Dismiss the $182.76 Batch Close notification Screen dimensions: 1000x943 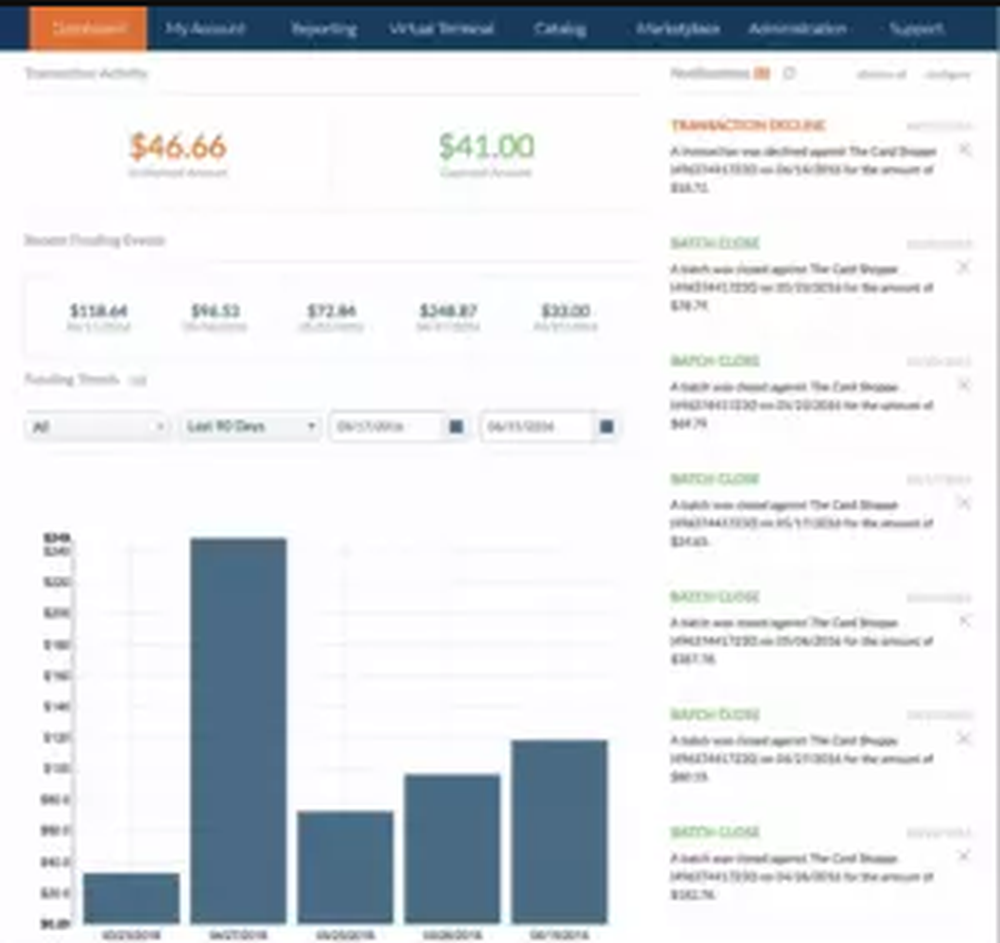coord(965,856)
